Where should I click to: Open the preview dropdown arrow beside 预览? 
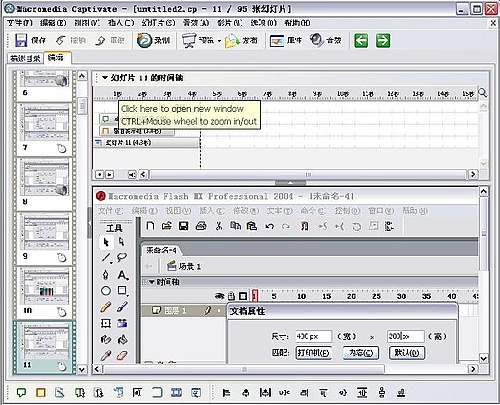219,41
